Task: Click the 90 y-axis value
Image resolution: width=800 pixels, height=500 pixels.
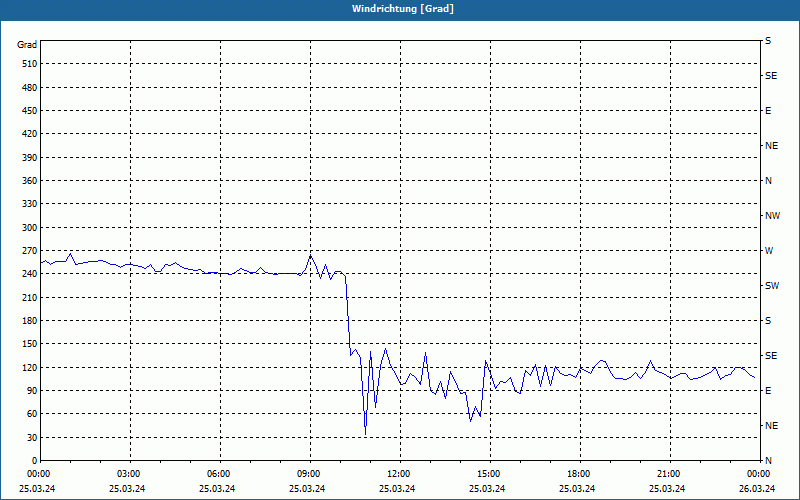Action: (x=32, y=391)
